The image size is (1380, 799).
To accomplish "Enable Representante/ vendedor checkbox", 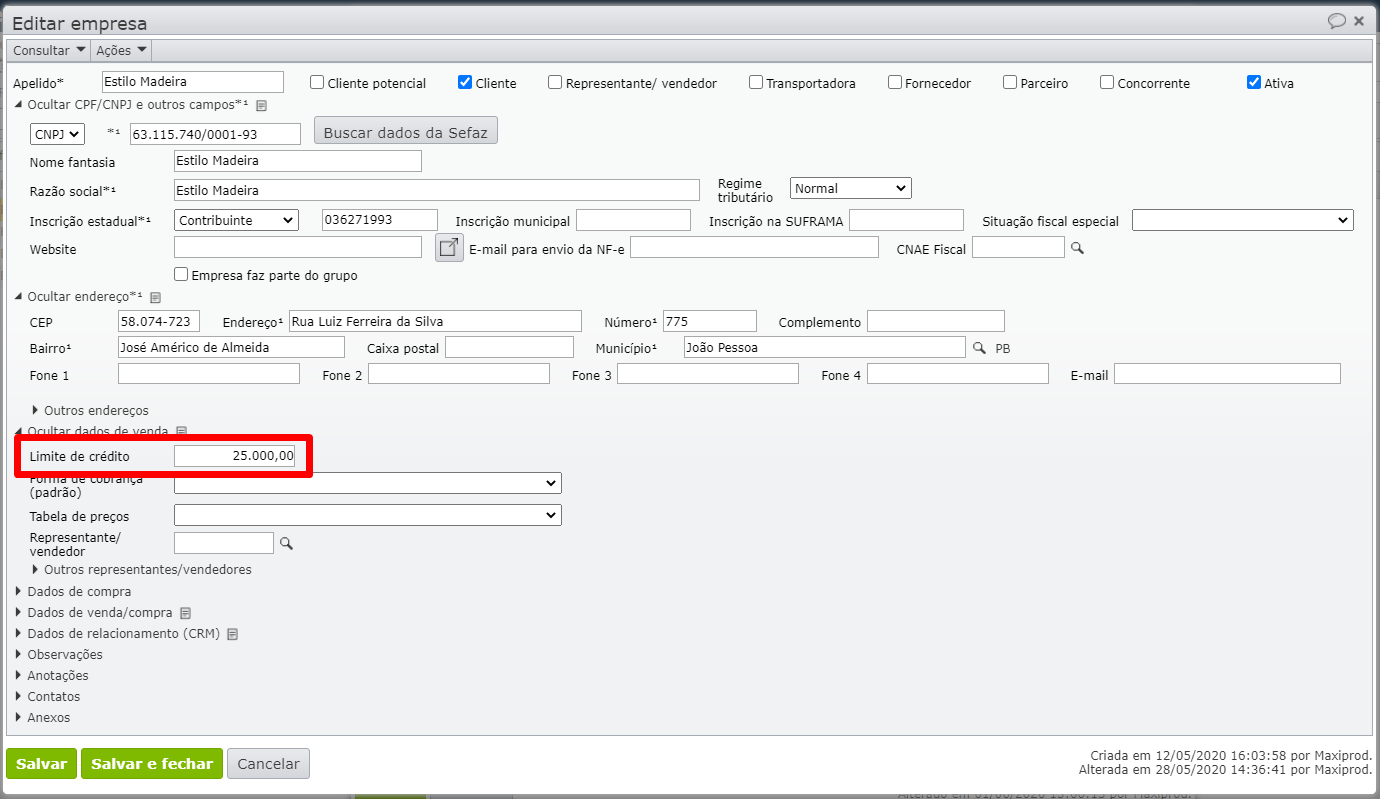I will point(555,83).
